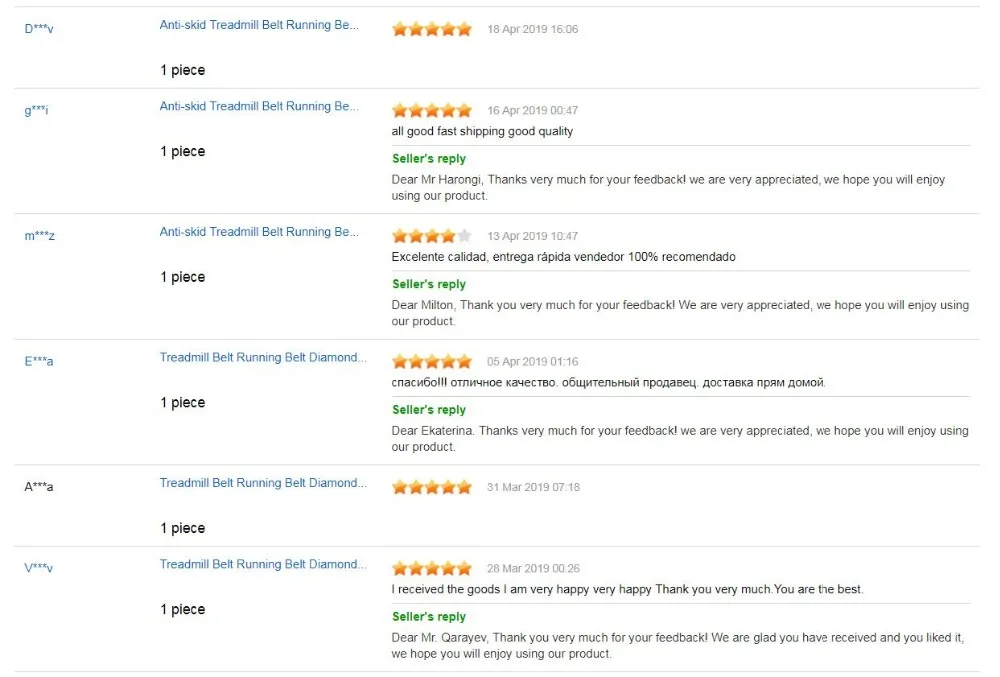Click the star rating dated 28 Mar 2019
This screenshot has height=677, width=1000.
click(432, 568)
